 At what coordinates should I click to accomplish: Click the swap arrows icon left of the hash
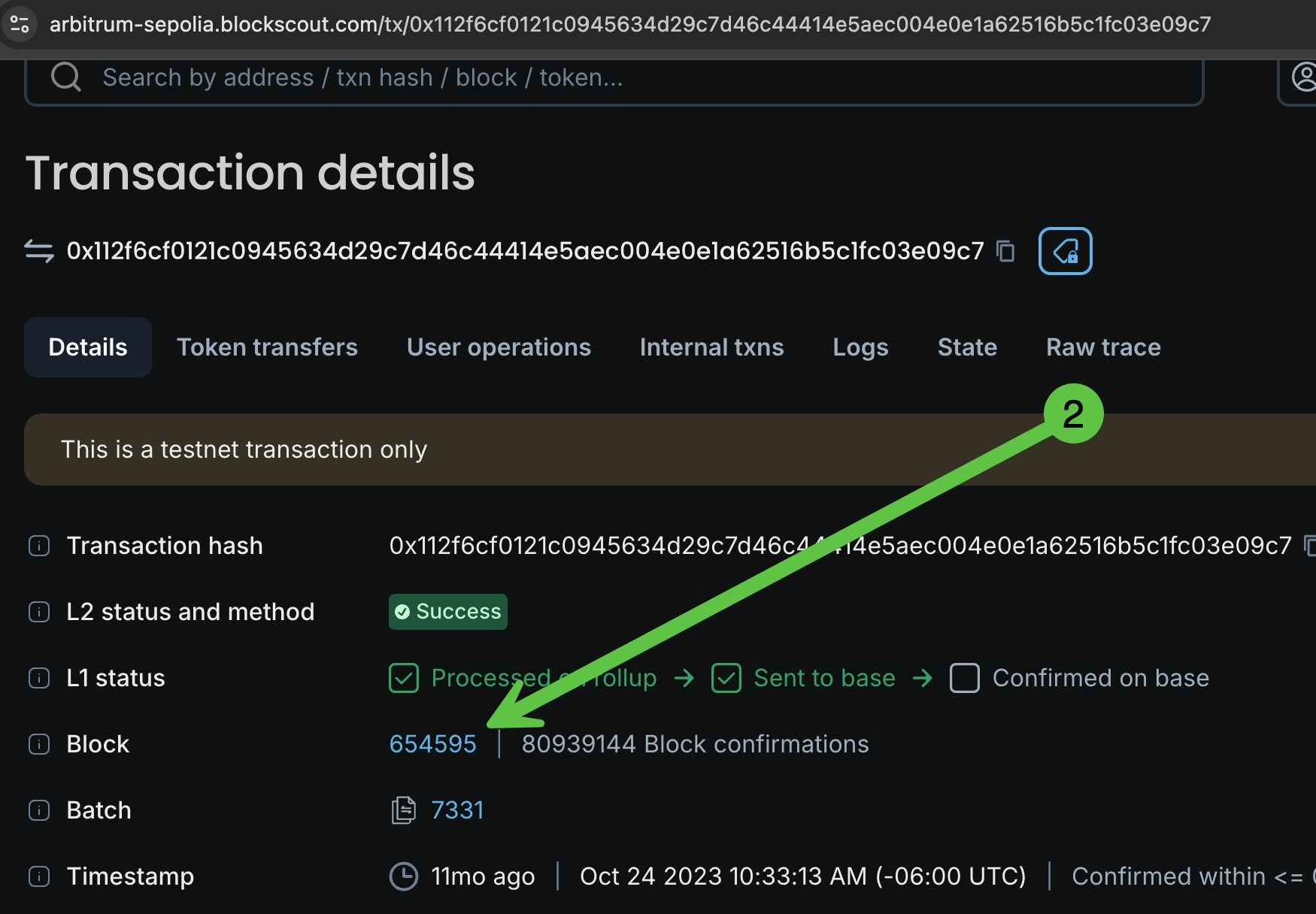[x=38, y=251]
